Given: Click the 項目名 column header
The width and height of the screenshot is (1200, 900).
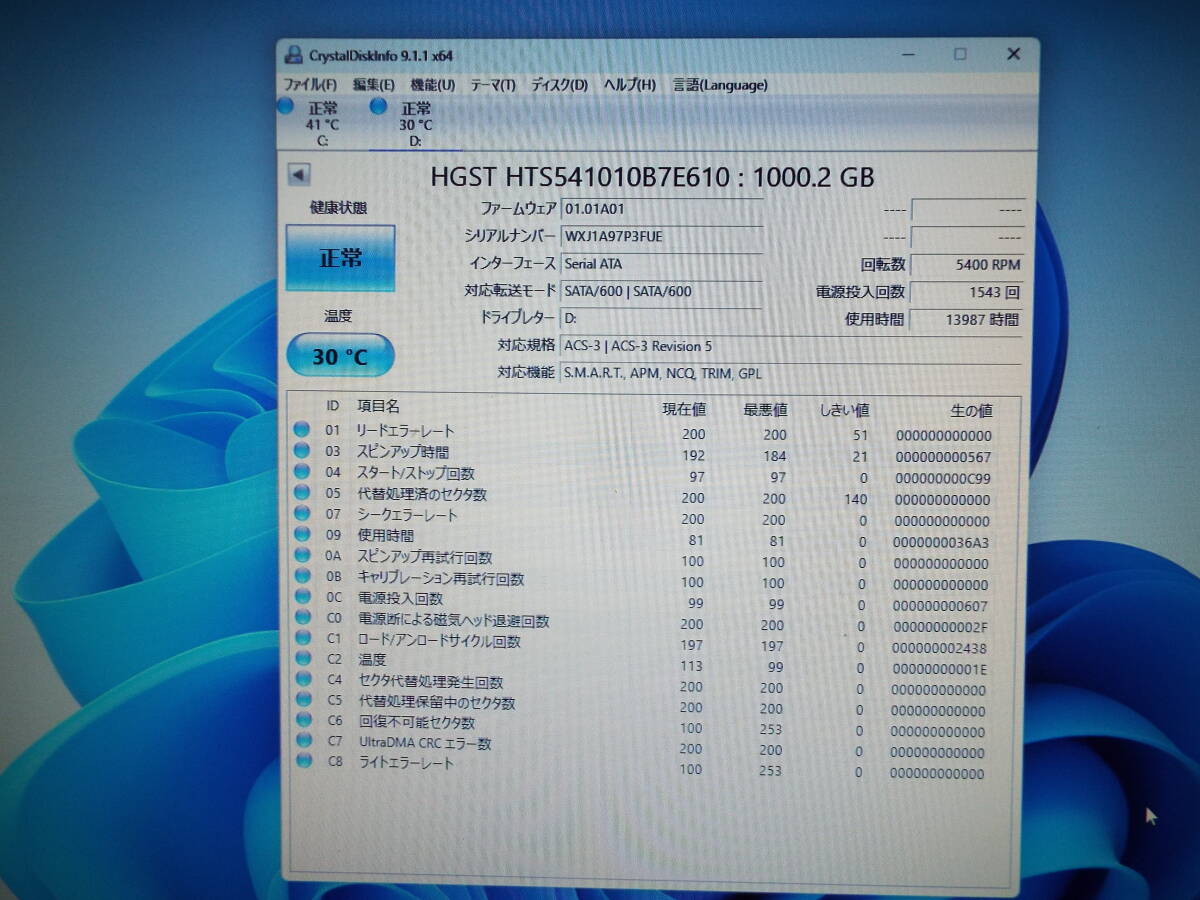Looking at the screenshot, I should [378, 406].
